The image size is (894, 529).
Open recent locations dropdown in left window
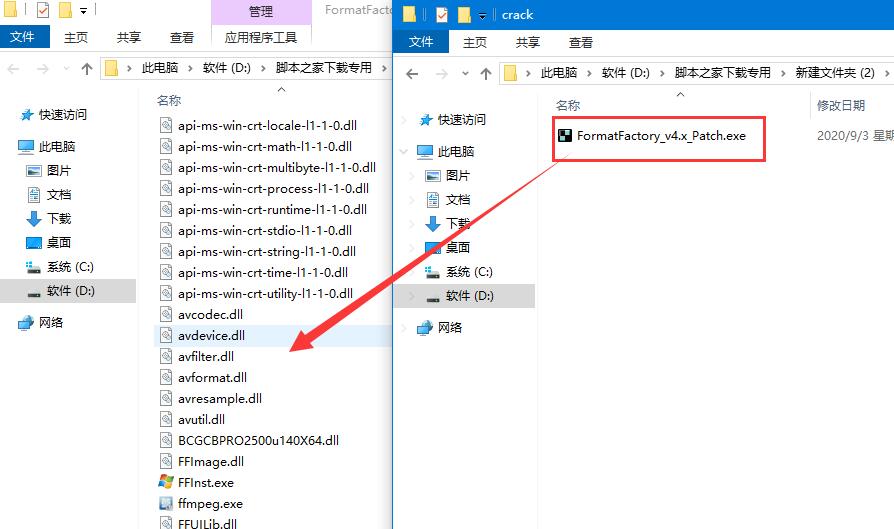click(66, 69)
